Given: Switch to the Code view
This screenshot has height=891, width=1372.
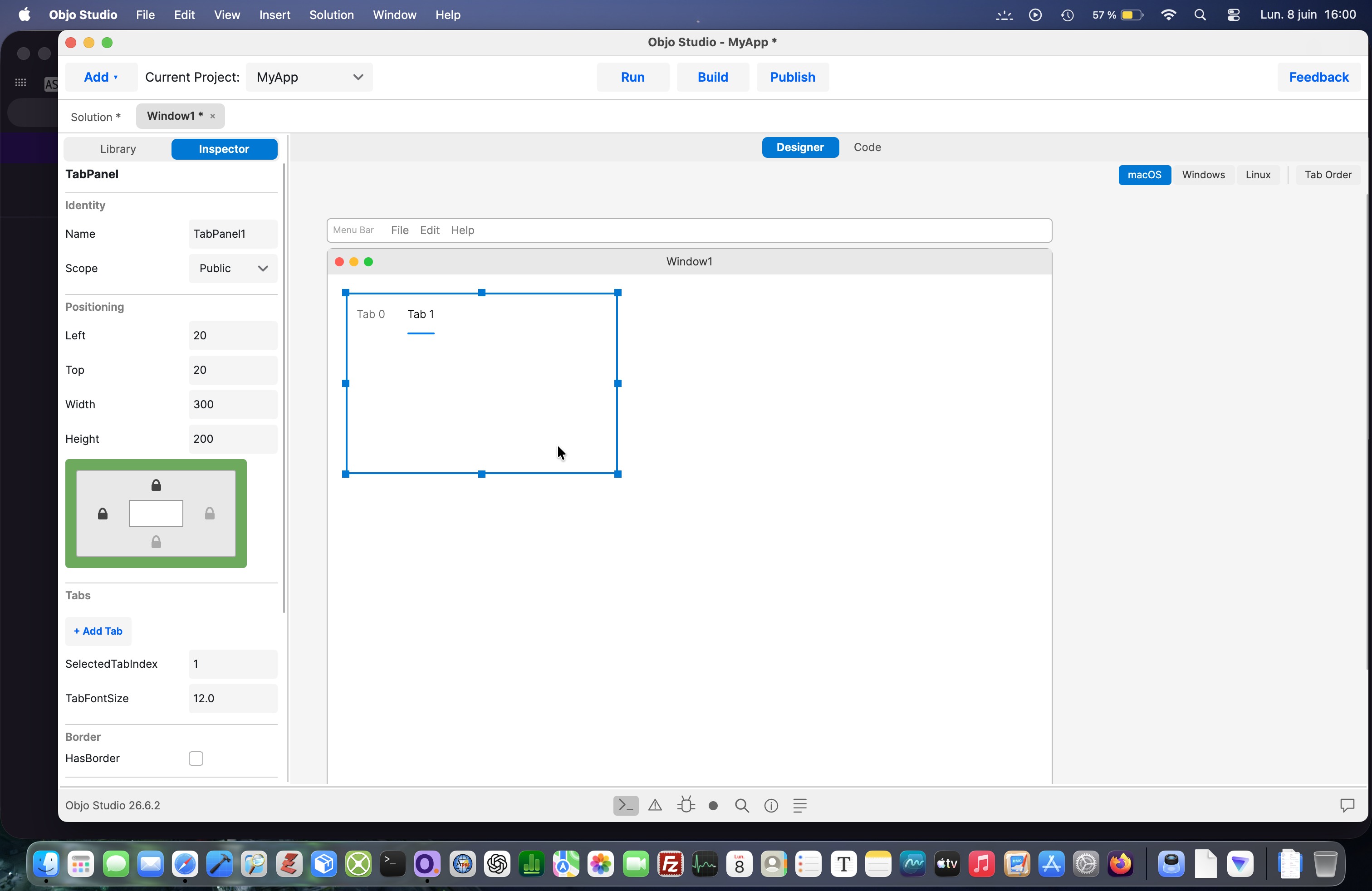Looking at the screenshot, I should 867,147.
